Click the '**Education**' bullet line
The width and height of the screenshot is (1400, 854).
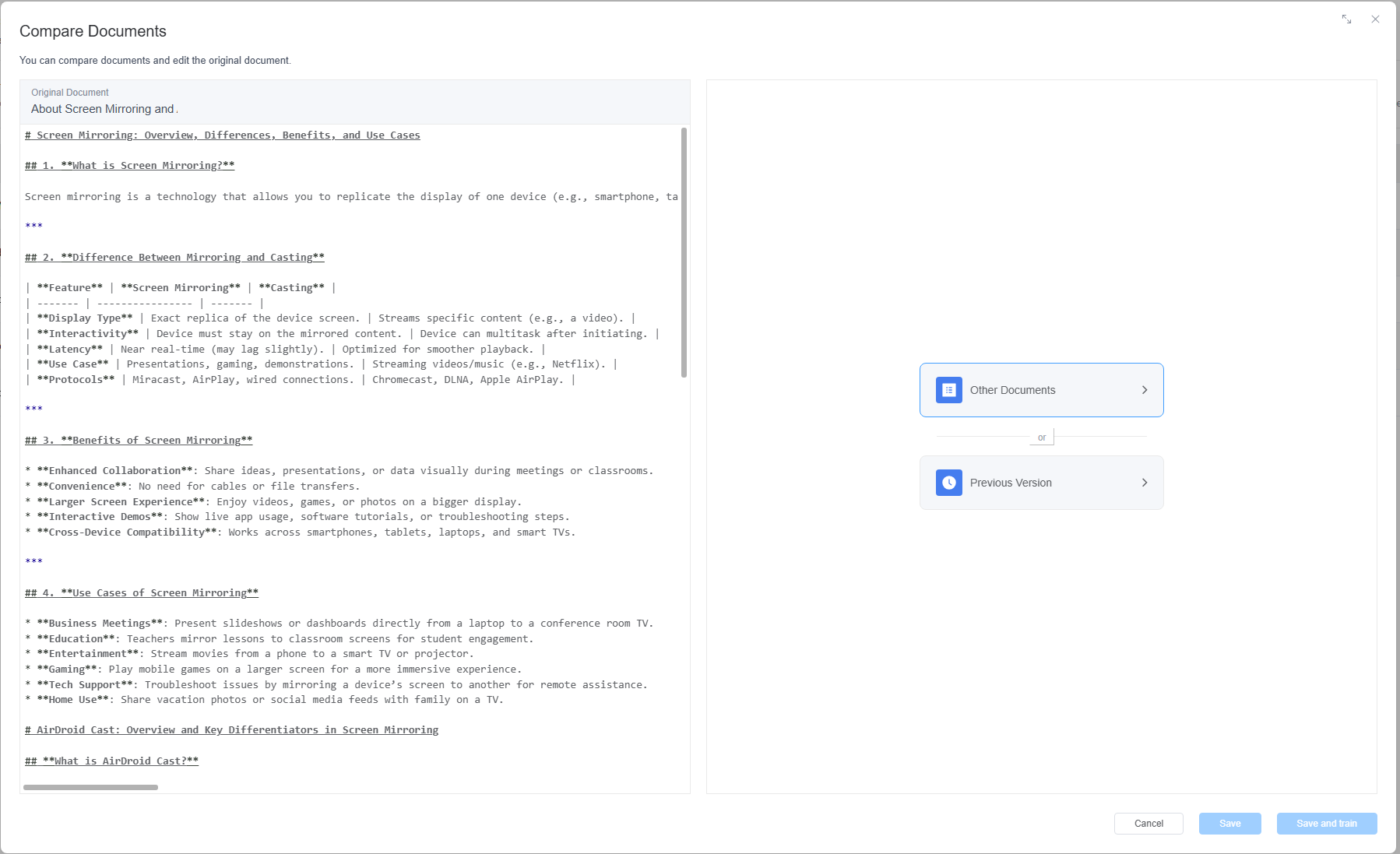(x=280, y=639)
